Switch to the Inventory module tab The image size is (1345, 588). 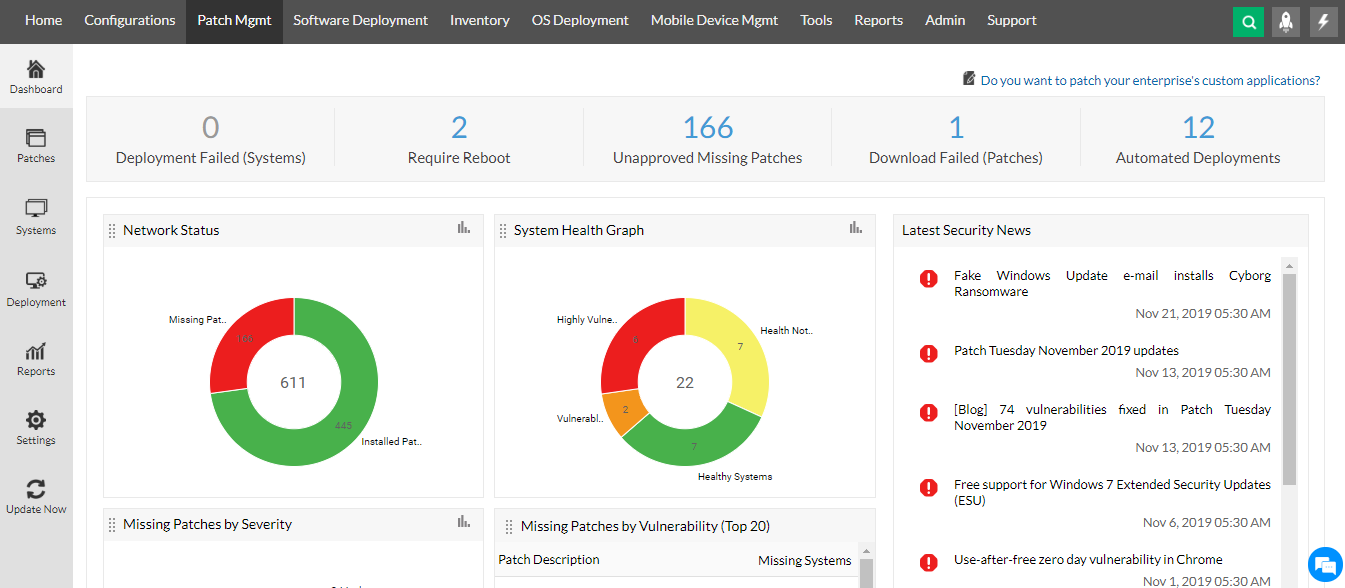pyautogui.click(x=479, y=20)
